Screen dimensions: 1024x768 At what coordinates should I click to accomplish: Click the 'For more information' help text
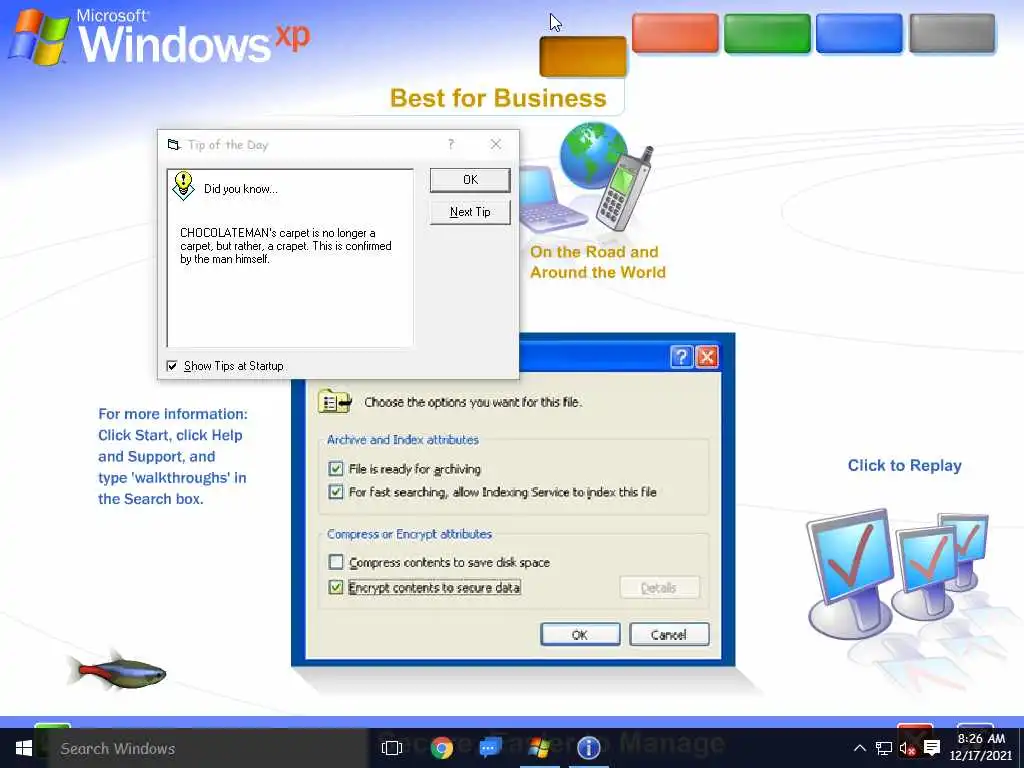[172, 456]
